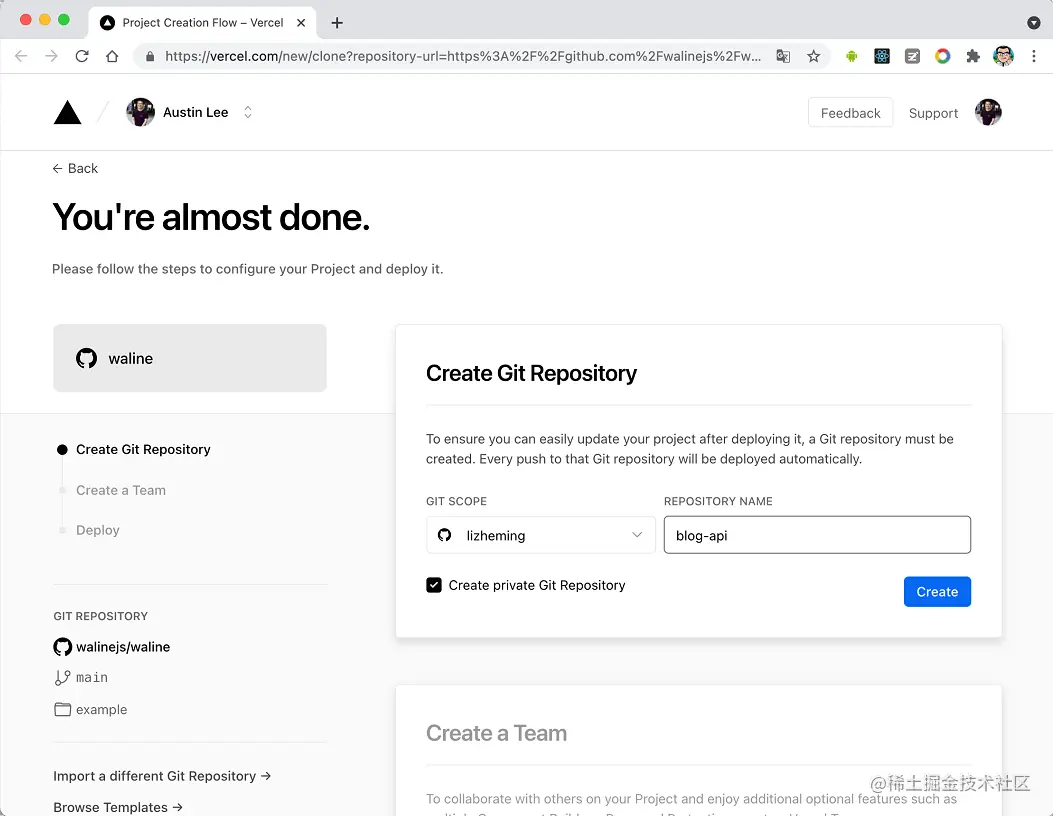
Task: Click the blue Create button
Action: pyautogui.click(x=937, y=592)
